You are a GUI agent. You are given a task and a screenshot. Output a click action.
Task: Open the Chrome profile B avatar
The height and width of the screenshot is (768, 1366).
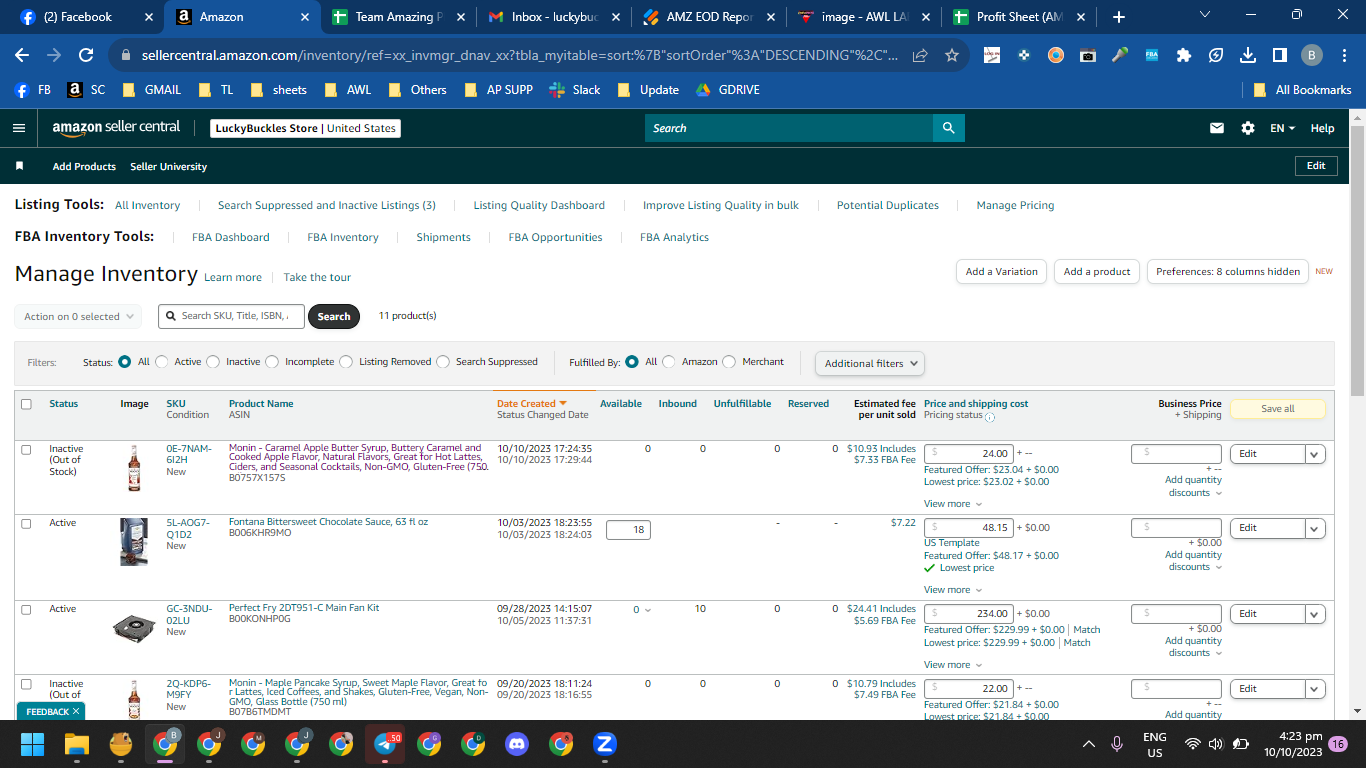[1312, 55]
